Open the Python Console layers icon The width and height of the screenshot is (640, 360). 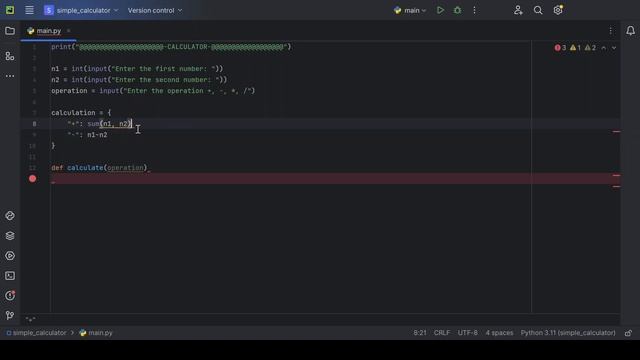coord(10,236)
